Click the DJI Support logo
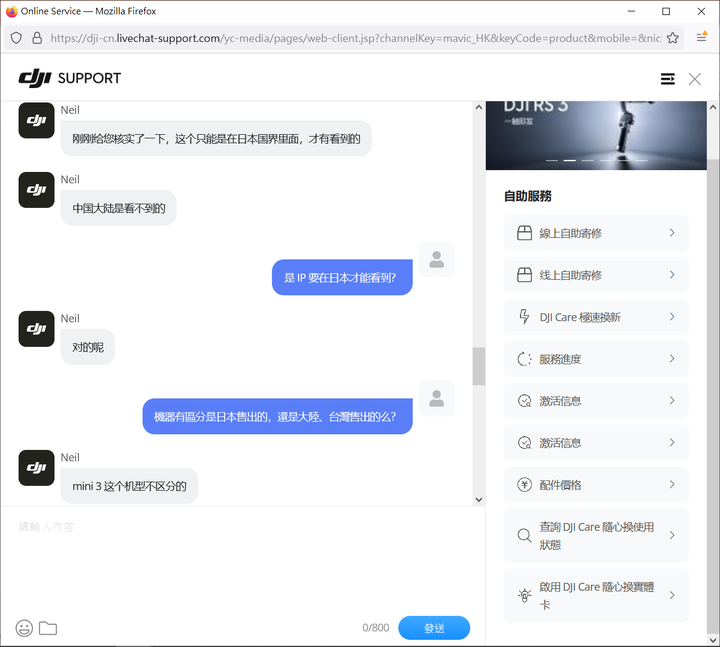This screenshot has height=647, width=720. [70, 78]
